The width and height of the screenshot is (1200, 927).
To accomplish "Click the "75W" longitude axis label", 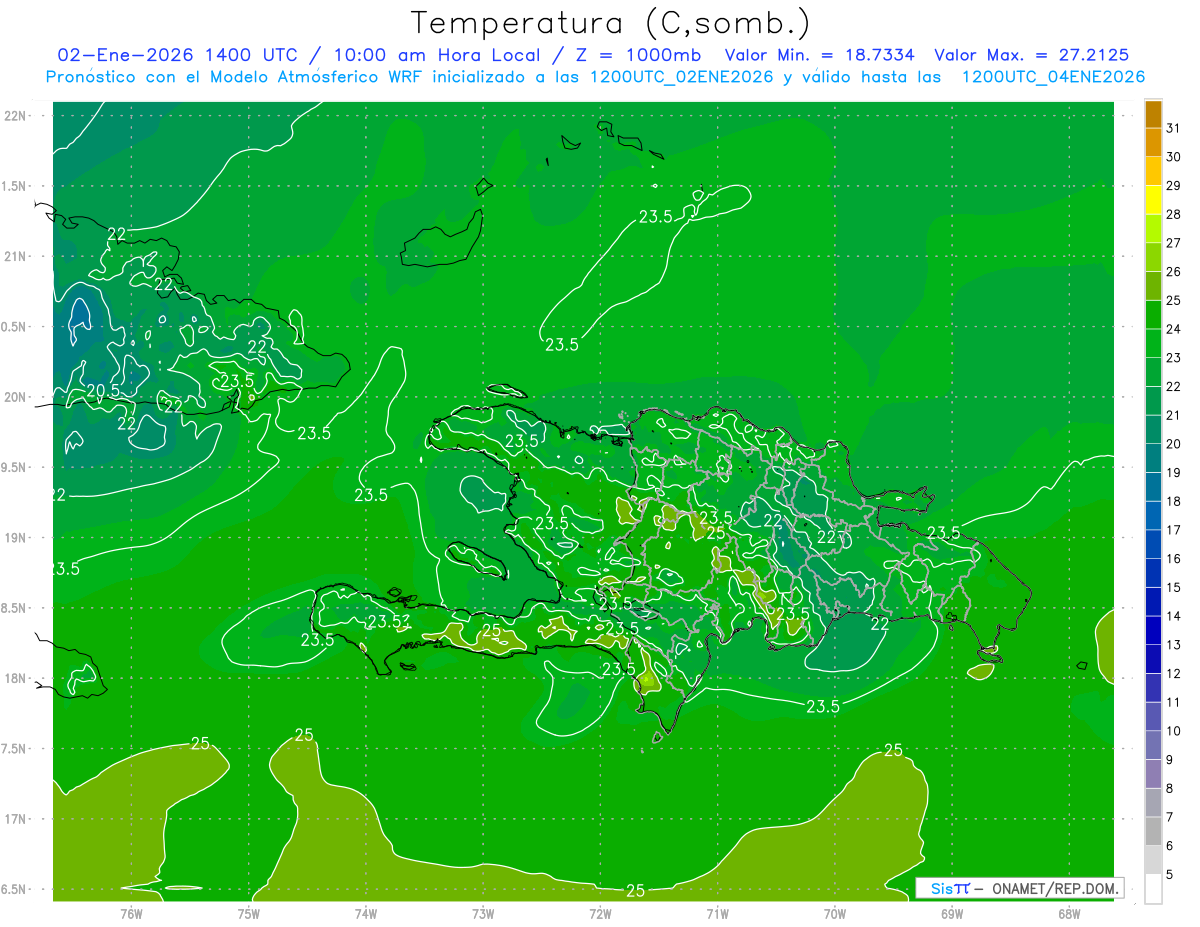I will (248, 913).
